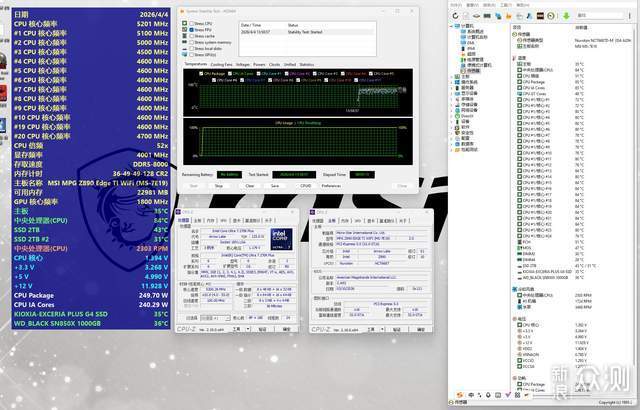Viewport: 640px width, 410px height.
Task: Click the Refresh icon in AIDA64 toolbar
Action: pos(456,16)
